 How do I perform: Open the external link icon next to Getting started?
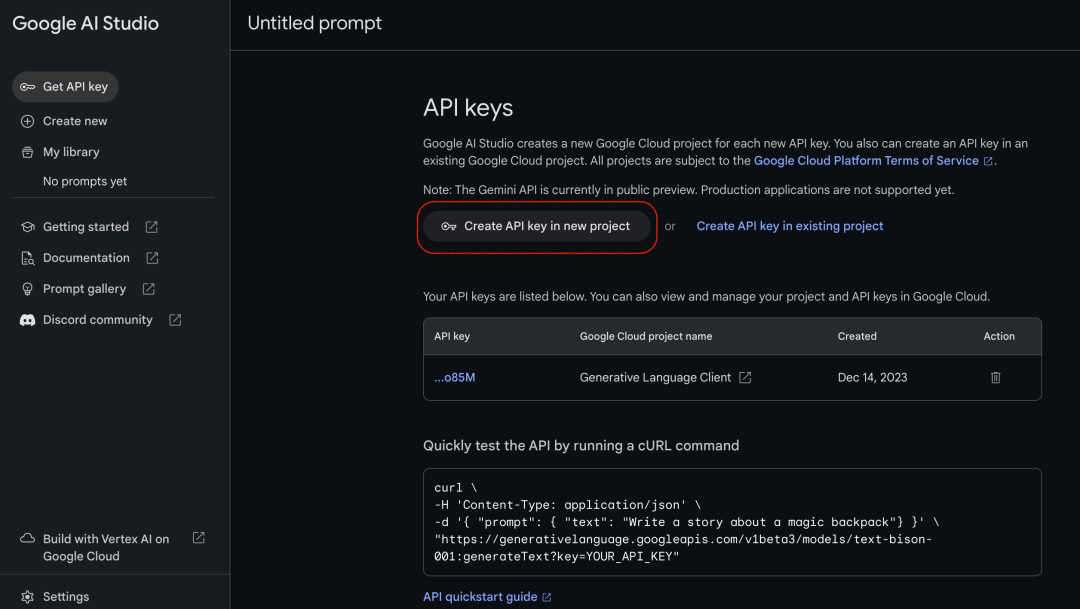pyautogui.click(x=152, y=227)
